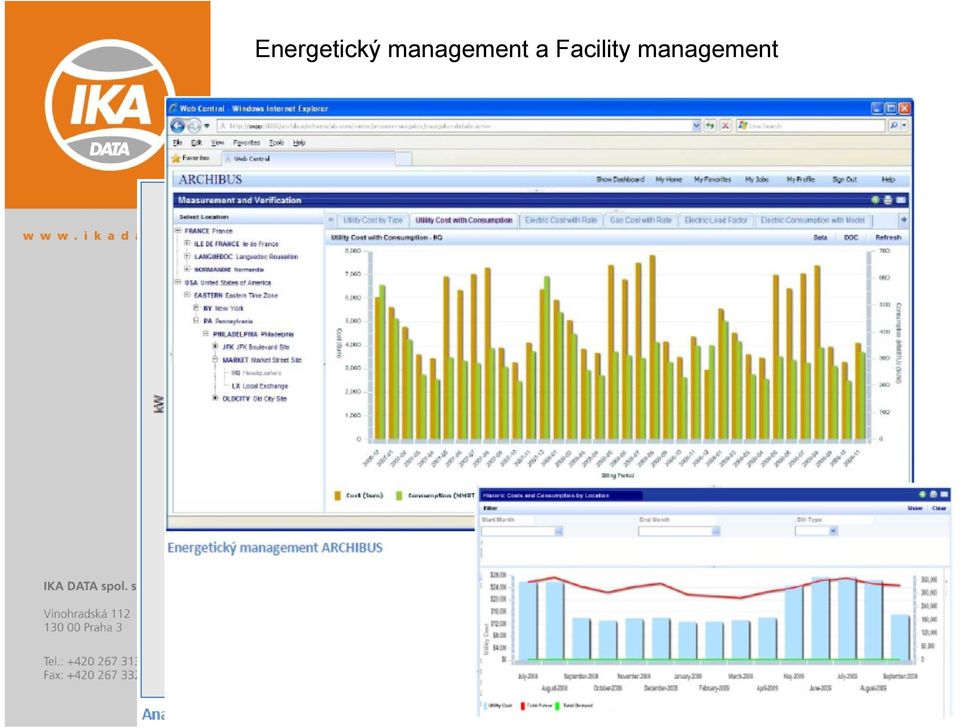Select the Utility Cost with Consumption tab
The width and height of the screenshot is (960, 728).
click(463, 220)
